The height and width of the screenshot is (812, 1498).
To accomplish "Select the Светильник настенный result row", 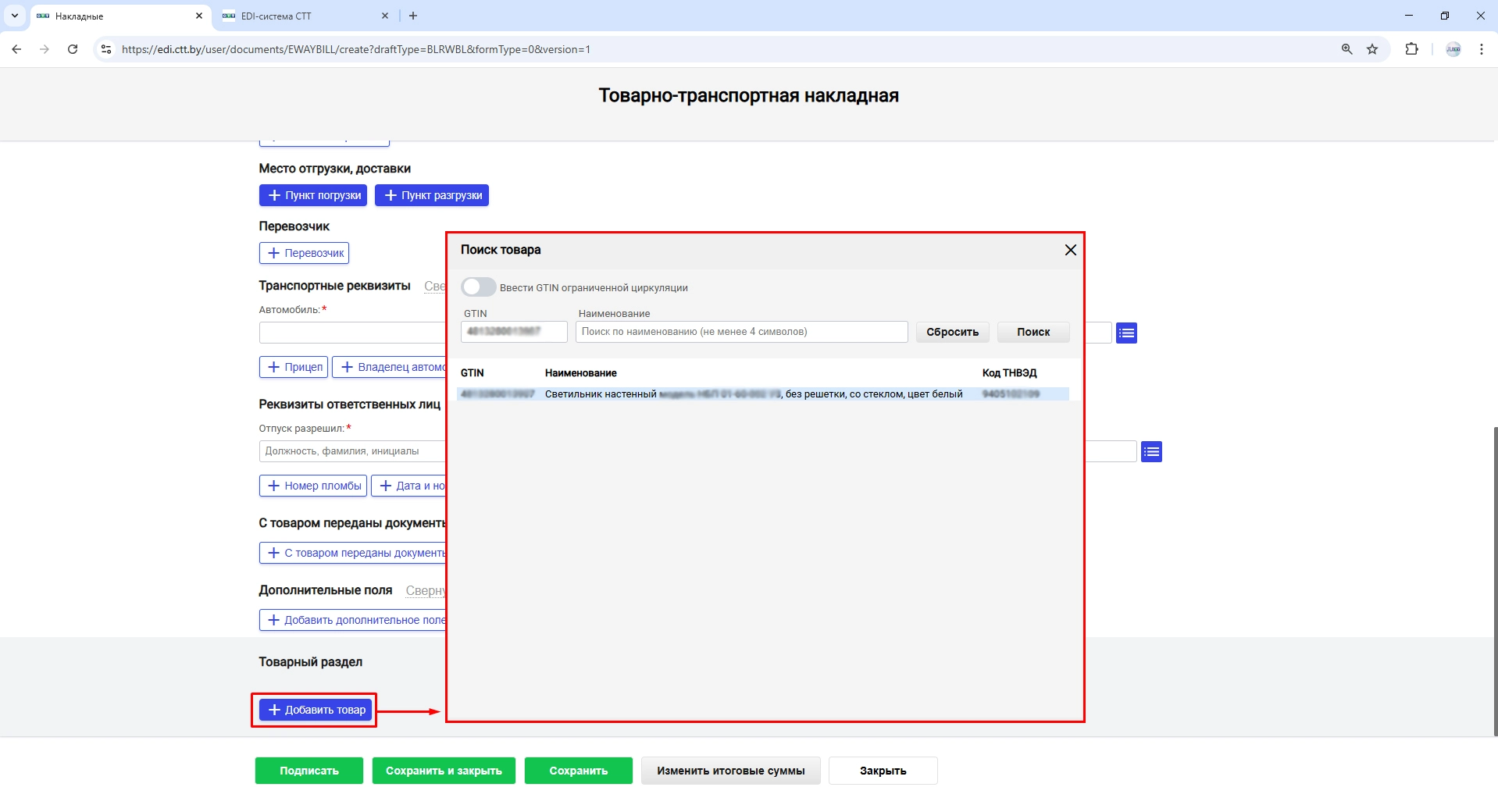I will (762, 394).
